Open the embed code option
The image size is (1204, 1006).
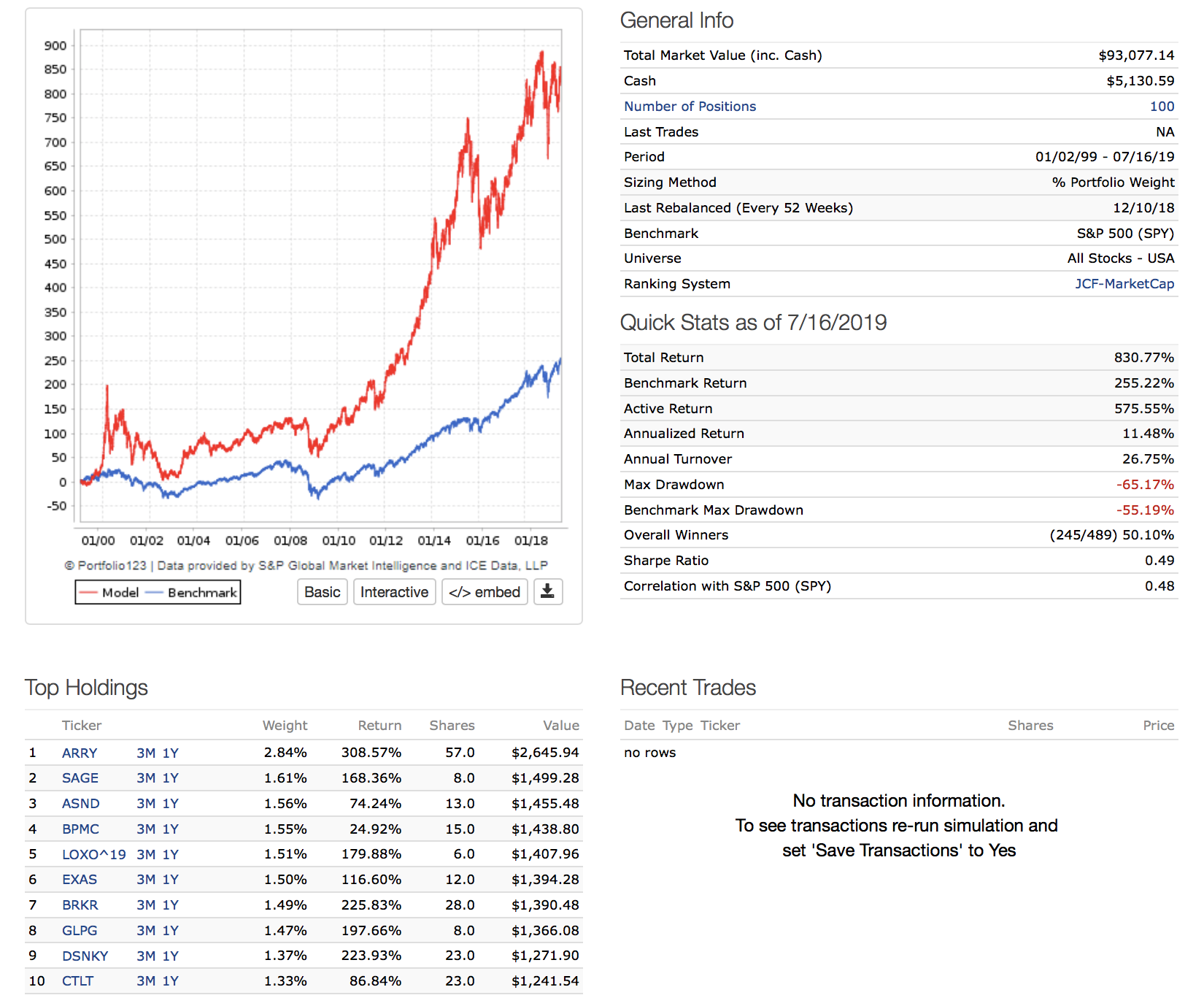tap(485, 592)
